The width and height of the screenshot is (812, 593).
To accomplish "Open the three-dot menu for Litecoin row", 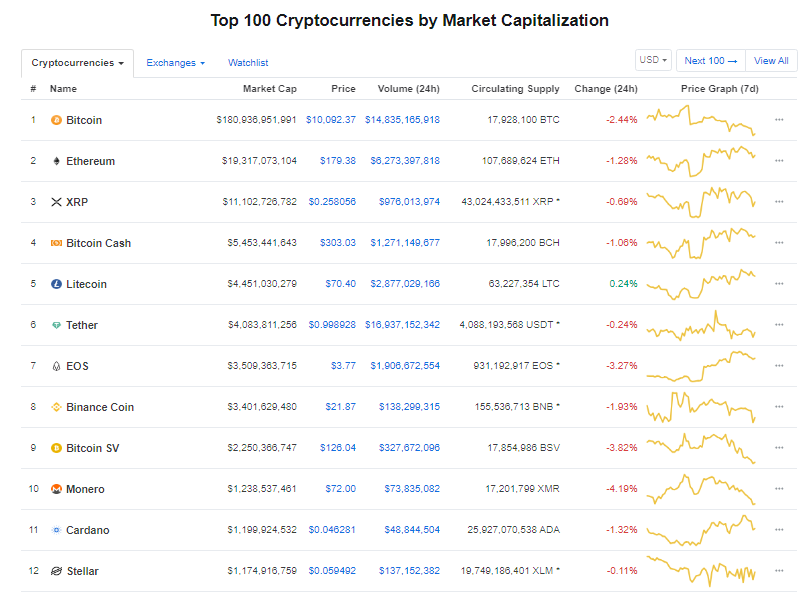I will click(779, 283).
